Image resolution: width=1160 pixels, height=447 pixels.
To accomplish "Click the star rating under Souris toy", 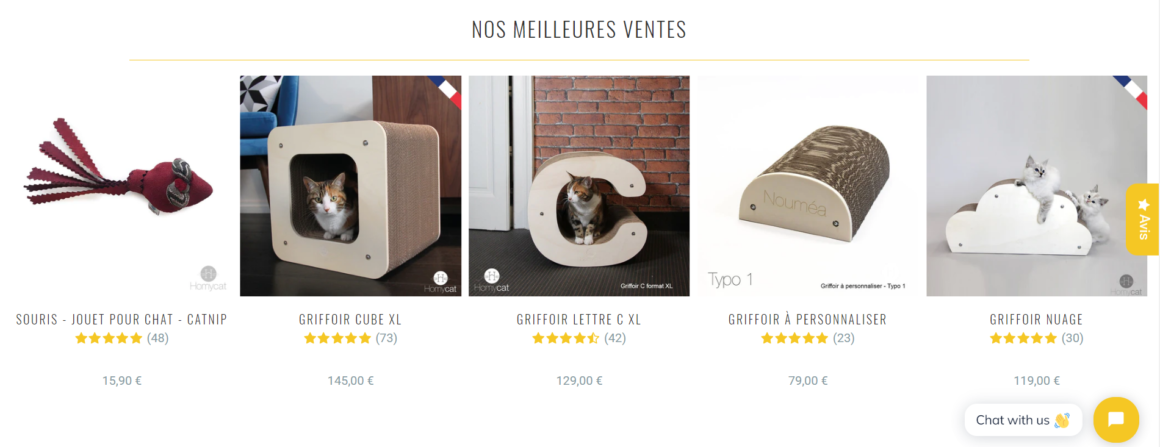I will coord(109,338).
